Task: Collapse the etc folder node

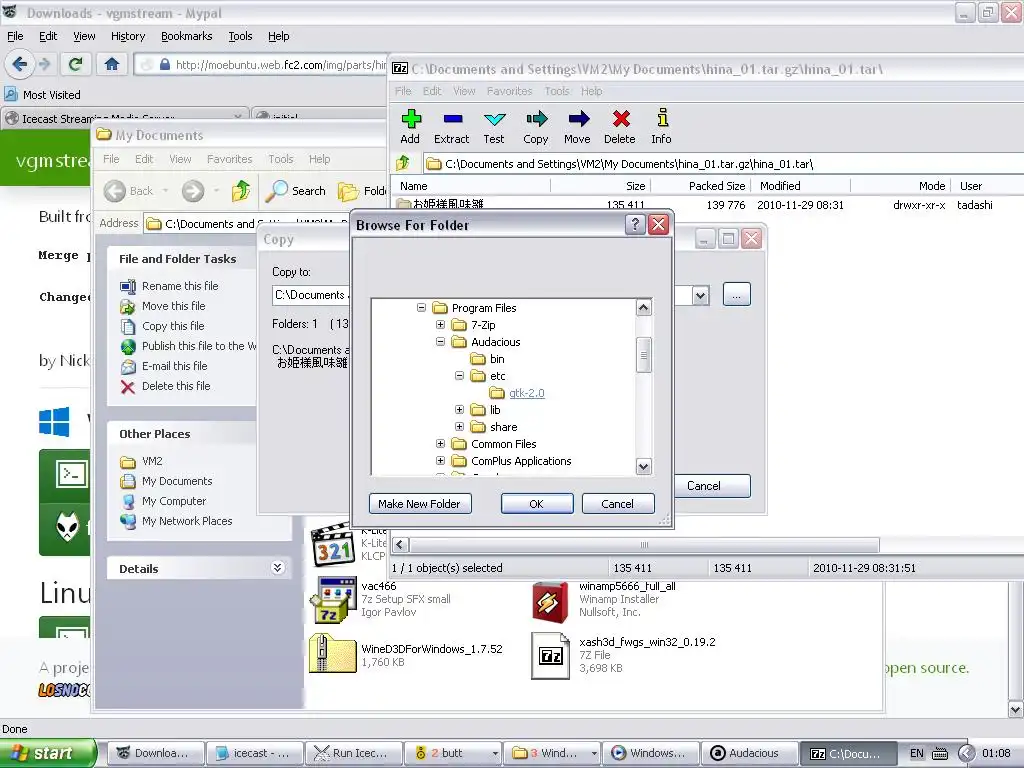Action: (x=459, y=376)
